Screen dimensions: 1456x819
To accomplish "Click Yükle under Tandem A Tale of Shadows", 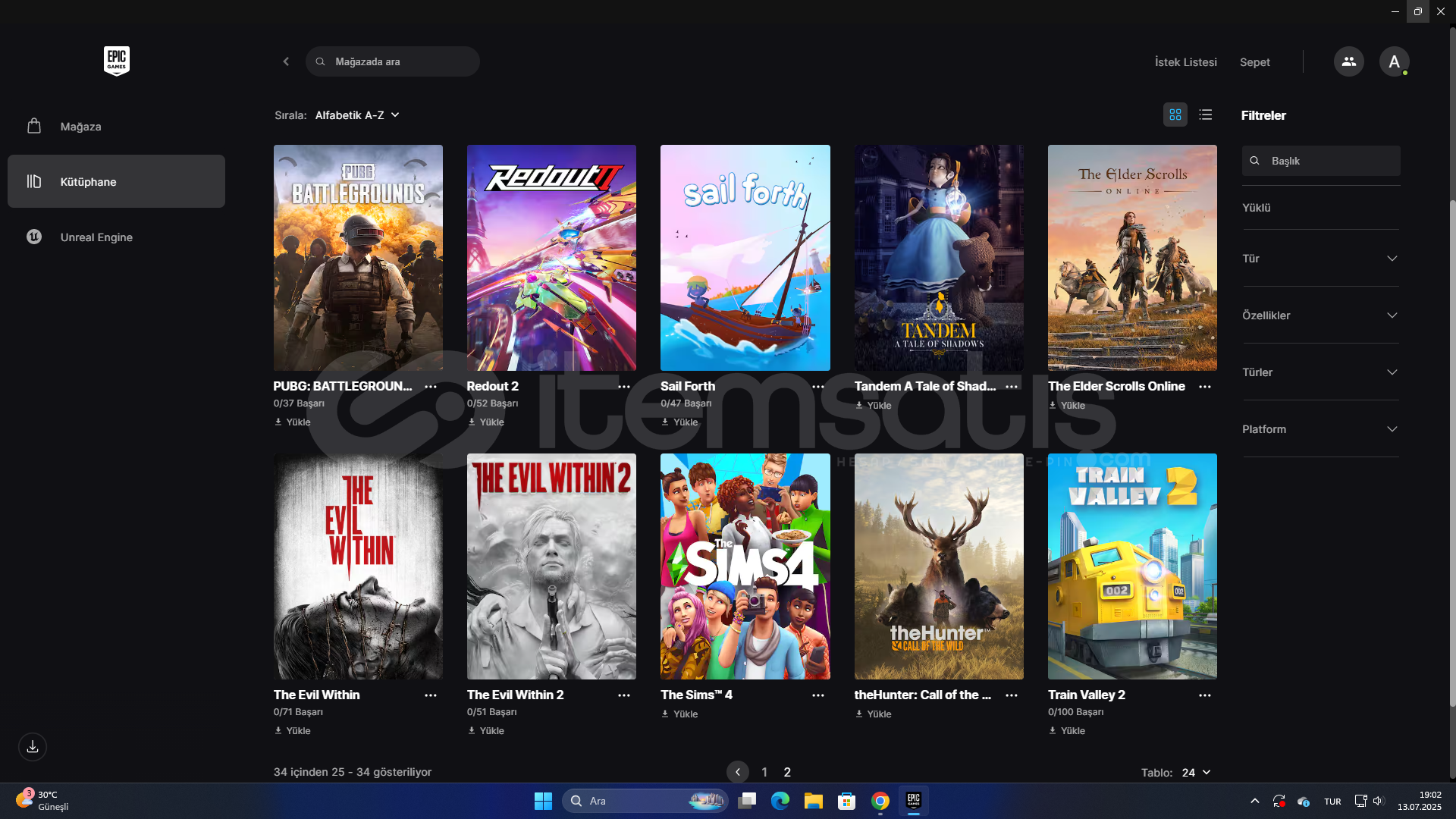I will (x=874, y=406).
